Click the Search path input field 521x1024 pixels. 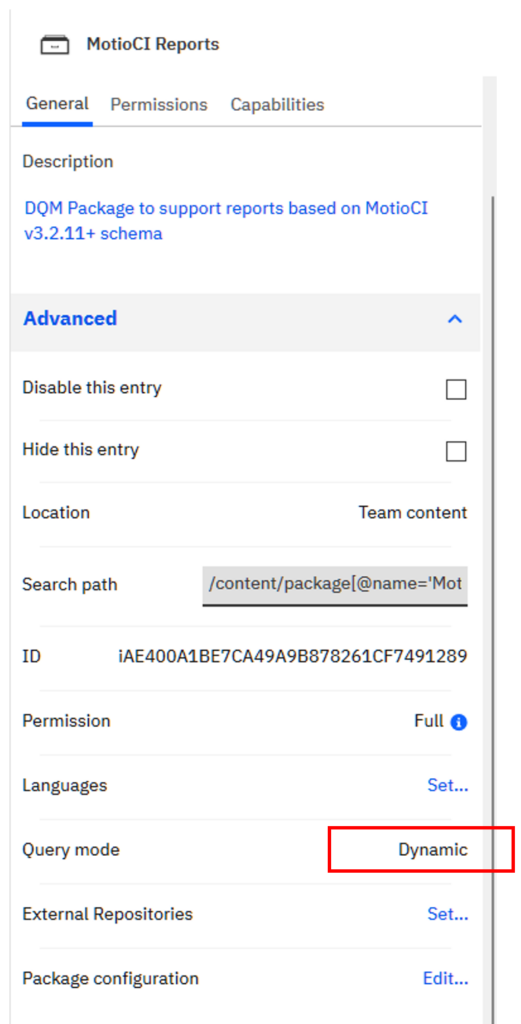[x=335, y=585]
